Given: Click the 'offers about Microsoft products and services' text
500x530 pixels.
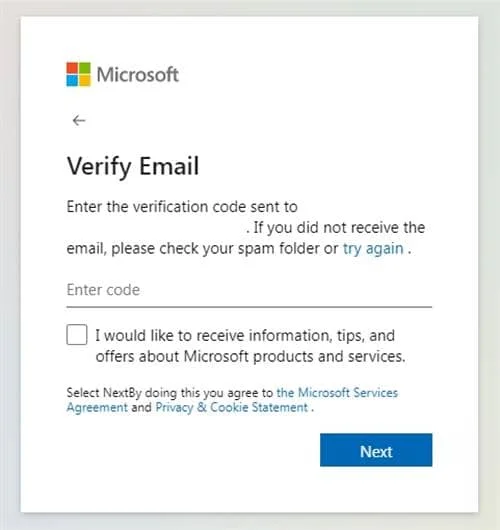Looking at the screenshot, I should [250, 356].
